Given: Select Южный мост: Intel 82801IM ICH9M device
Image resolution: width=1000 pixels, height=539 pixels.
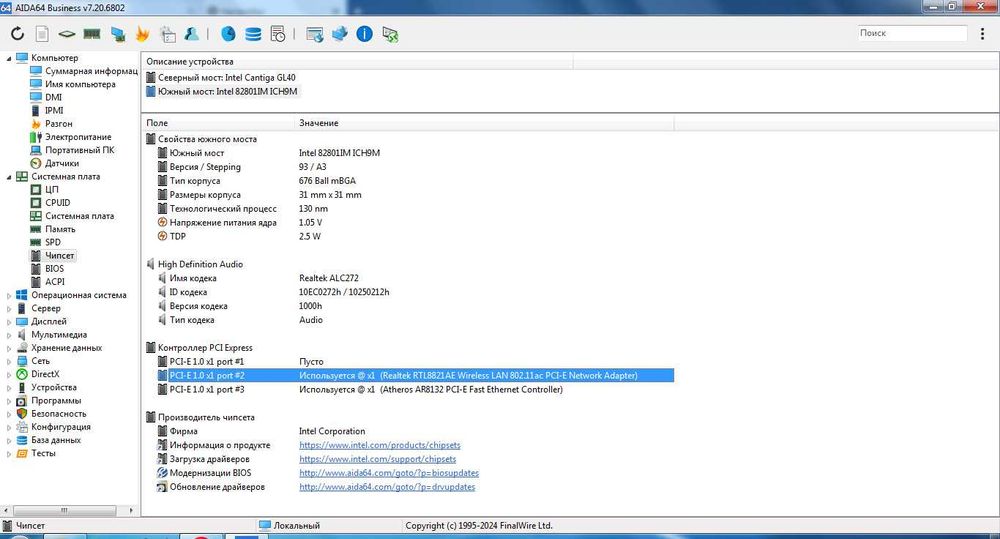Looking at the screenshot, I should coord(221,91).
